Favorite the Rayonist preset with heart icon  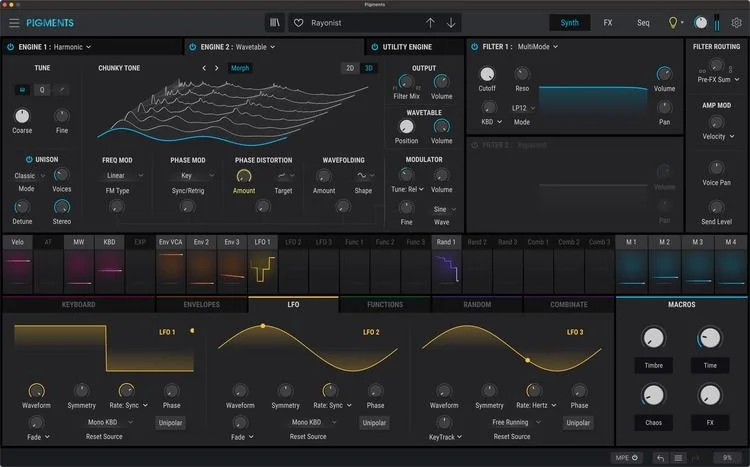298,22
